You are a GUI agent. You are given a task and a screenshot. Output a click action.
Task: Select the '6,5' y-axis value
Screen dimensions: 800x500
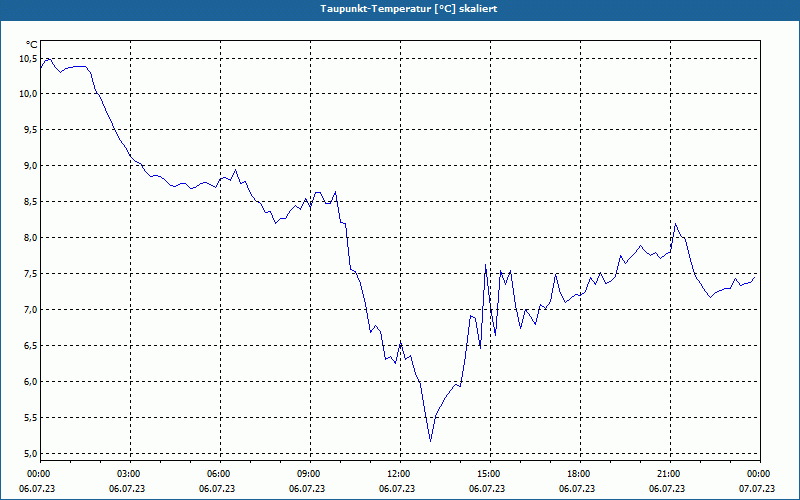click(x=30, y=346)
